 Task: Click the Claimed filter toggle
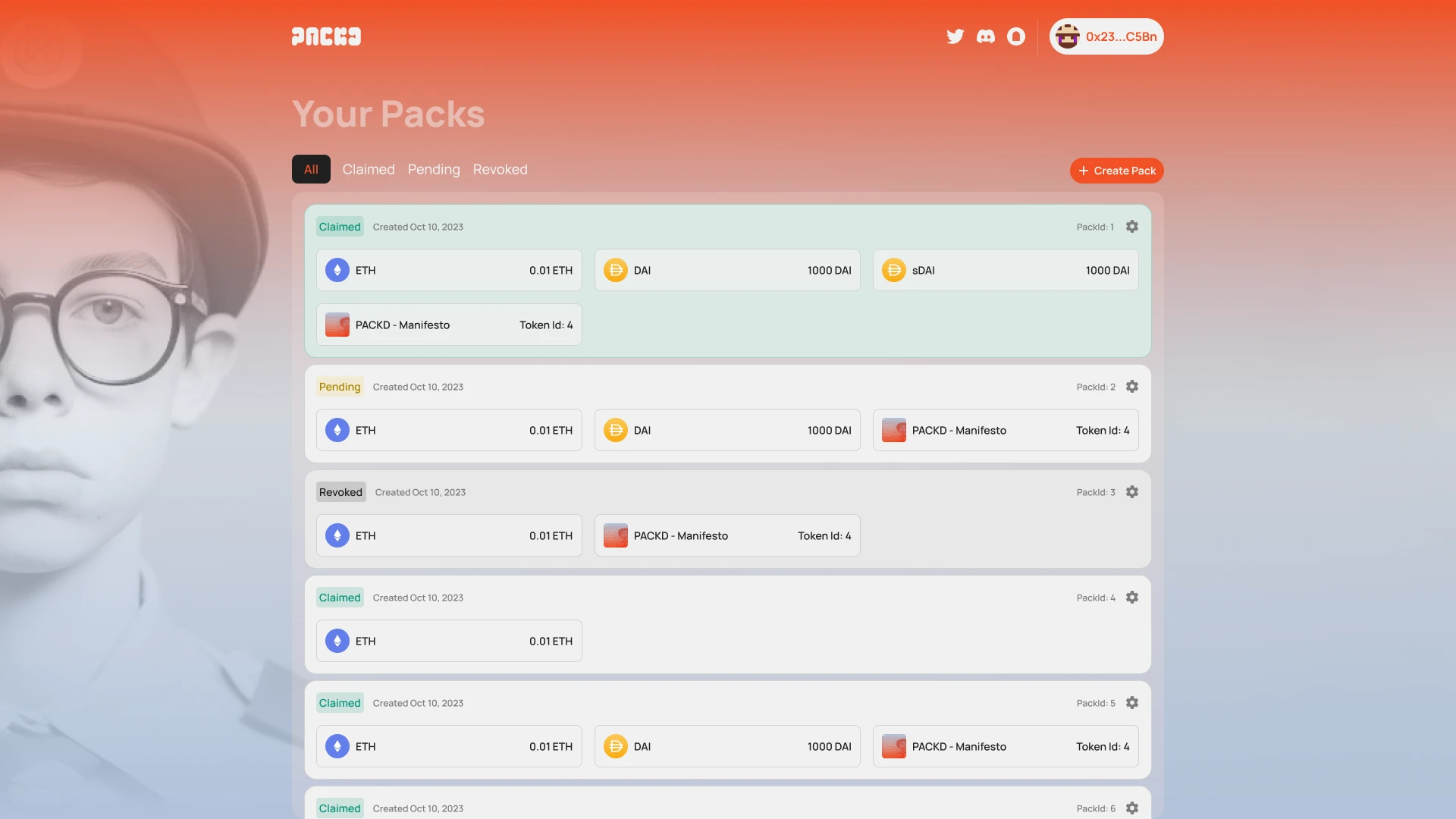[x=368, y=169]
